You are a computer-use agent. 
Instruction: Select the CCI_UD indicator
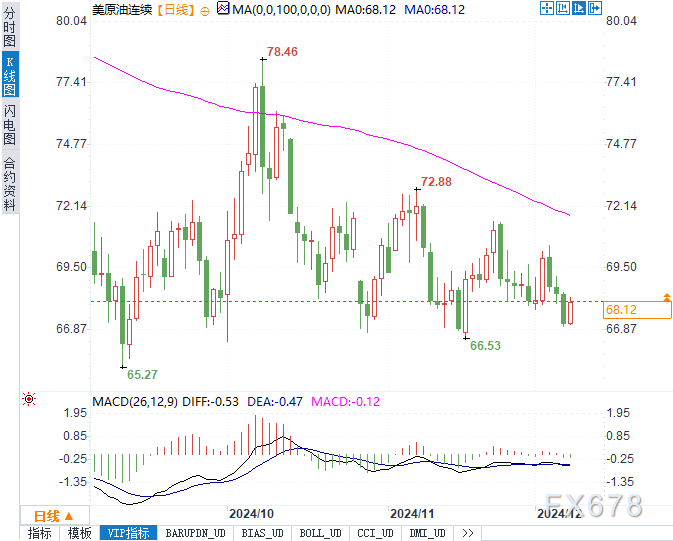[x=376, y=533]
